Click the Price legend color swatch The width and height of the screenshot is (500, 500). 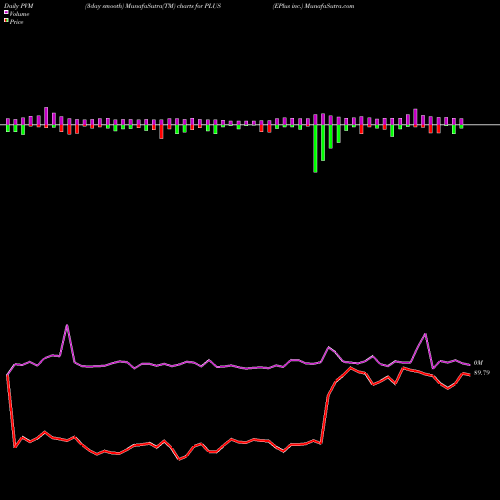(x=6, y=21)
